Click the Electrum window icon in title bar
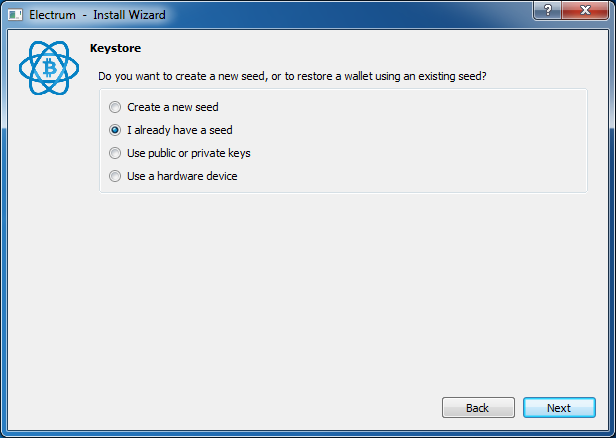 (x=15, y=15)
